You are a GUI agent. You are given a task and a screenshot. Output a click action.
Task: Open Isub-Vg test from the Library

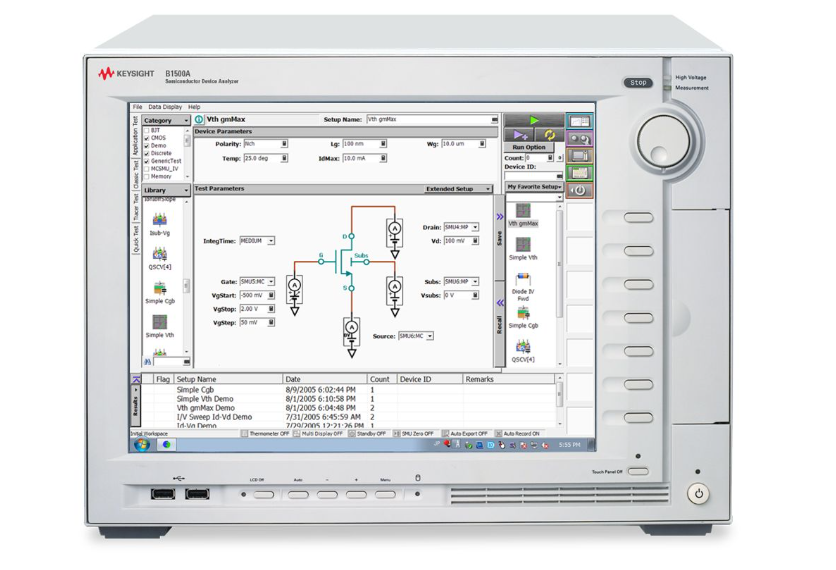[160, 223]
